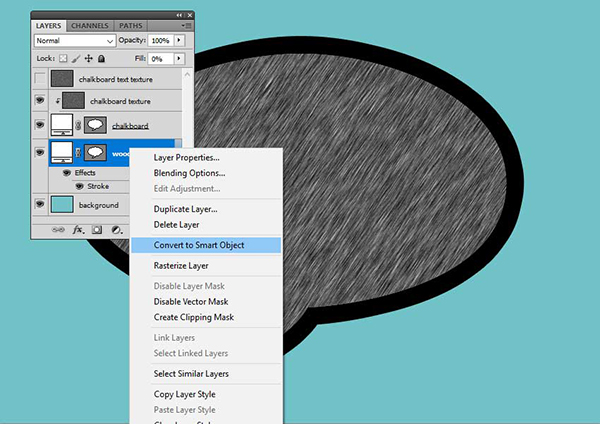Click the lock position move icon
The width and height of the screenshot is (600, 424).
(x=87, y=59)
